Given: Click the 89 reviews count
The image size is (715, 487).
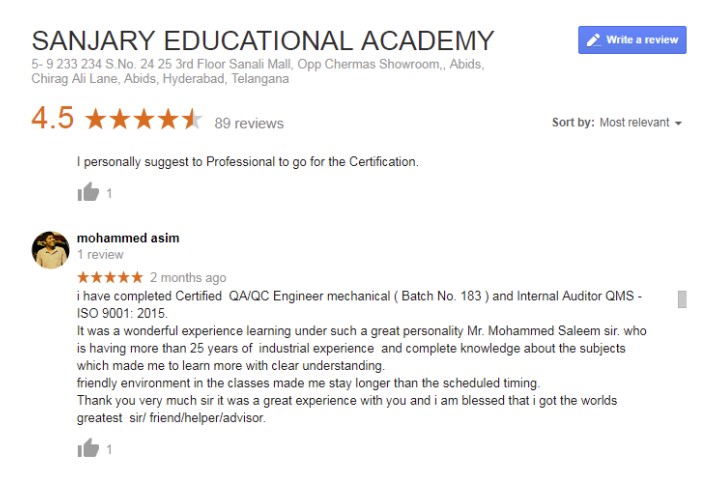Looking at the screenshot, I should tap(249, 123).
